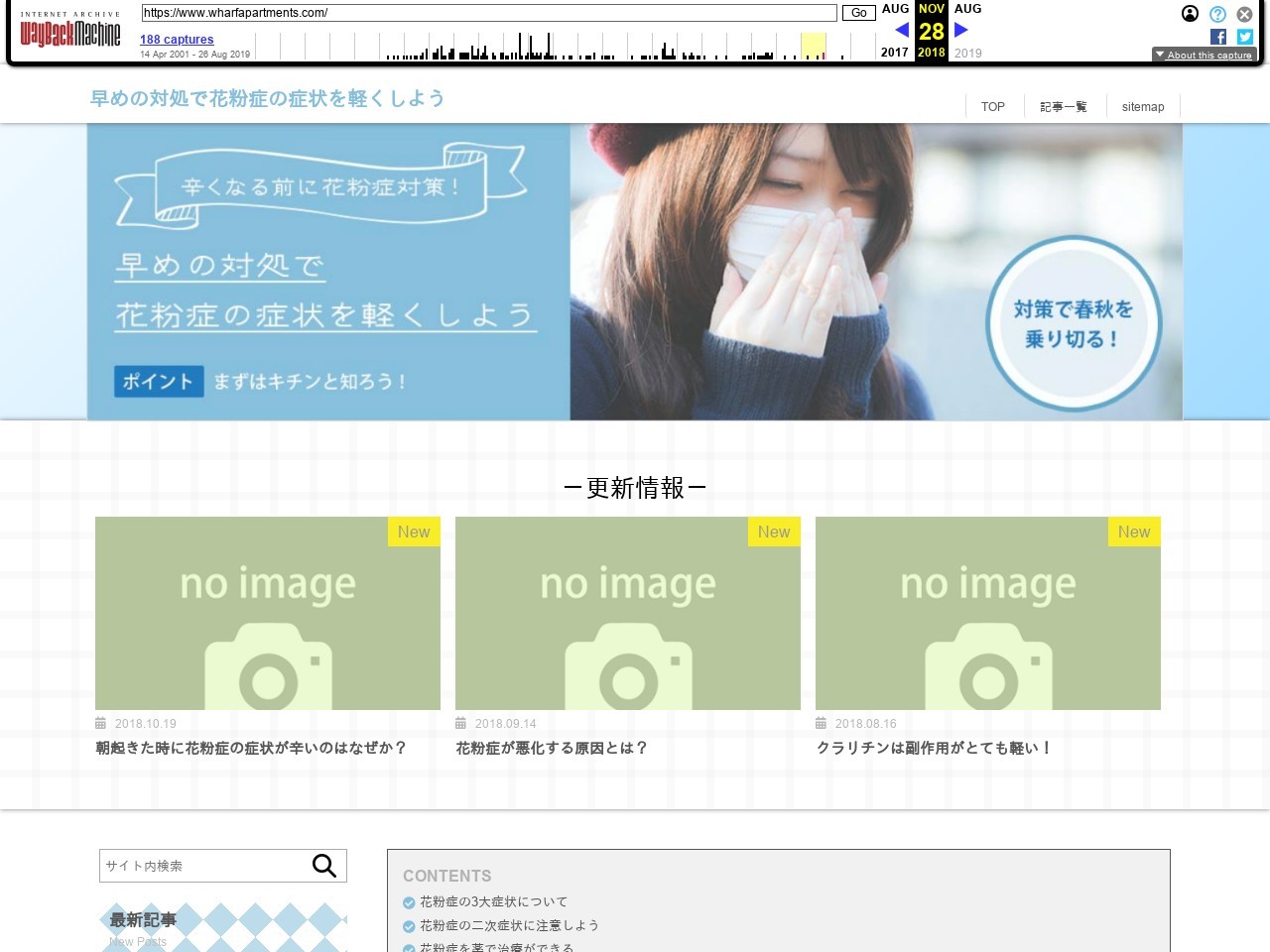Open the 記事一覧 menu item
This screenshot has width=1270, height=952.
(1063, 107)
